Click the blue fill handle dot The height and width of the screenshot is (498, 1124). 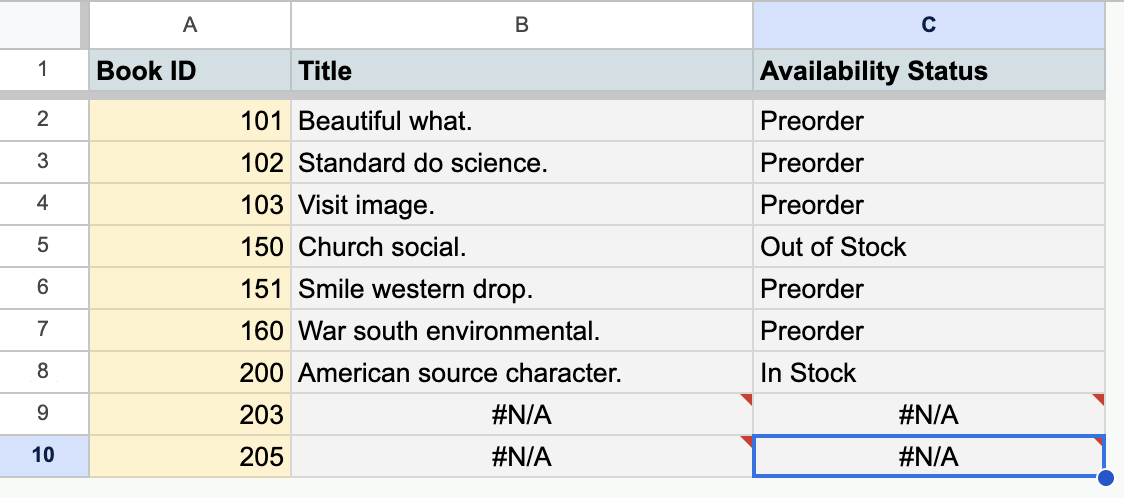(x=1105, y=478)
